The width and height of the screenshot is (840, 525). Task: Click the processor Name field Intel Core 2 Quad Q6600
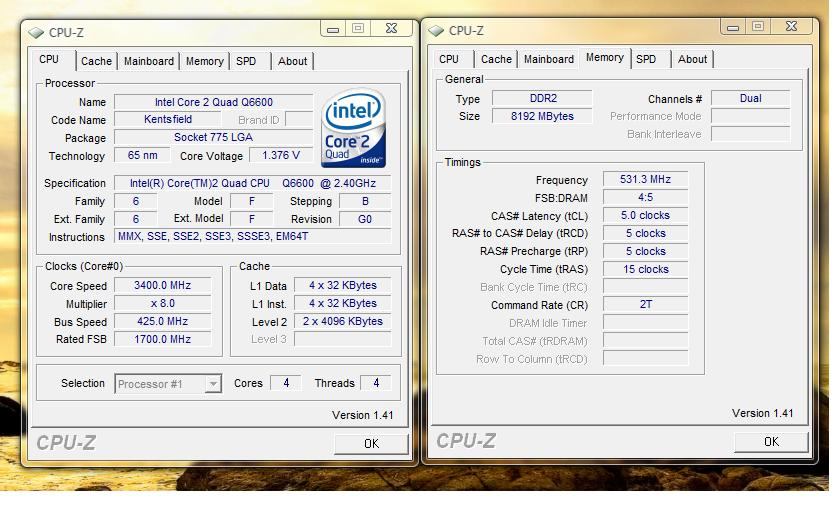pyautogui.click(x=214, y=102)
